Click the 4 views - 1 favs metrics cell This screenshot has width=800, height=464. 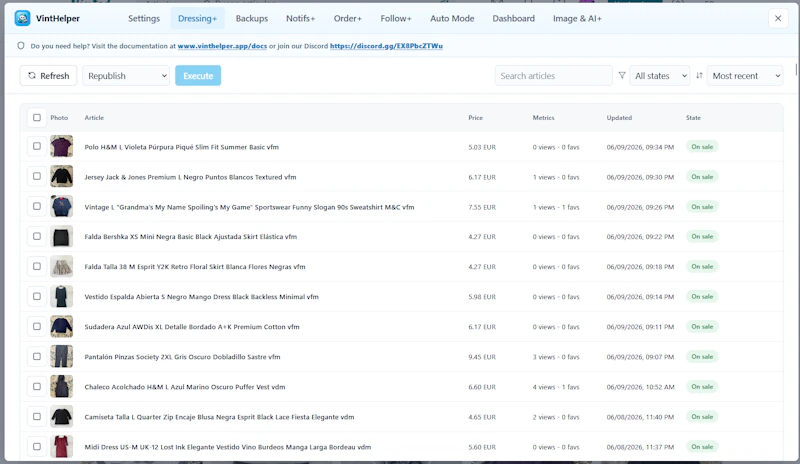pos(556,386)
